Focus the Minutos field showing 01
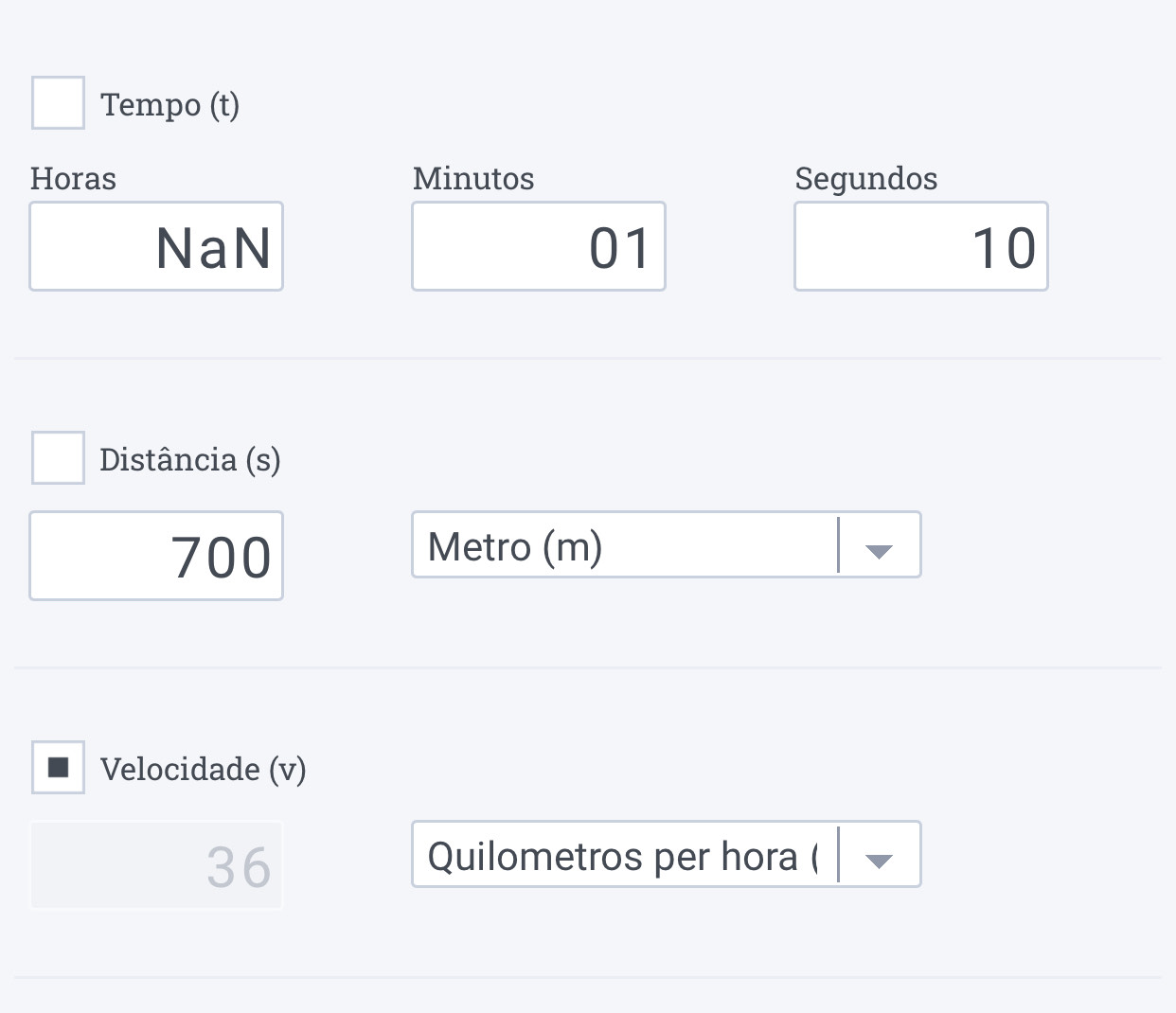This screenshot has height=1013, width=1176. point(539,247)
